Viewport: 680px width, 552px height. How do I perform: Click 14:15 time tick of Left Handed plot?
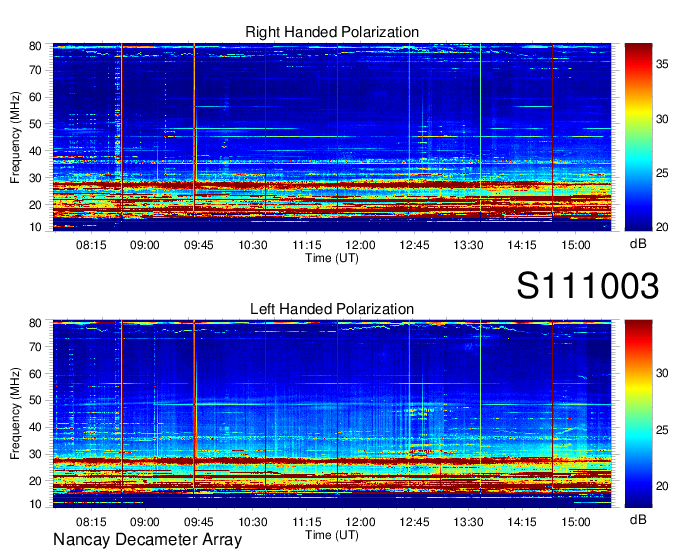[x=522, y=522]
